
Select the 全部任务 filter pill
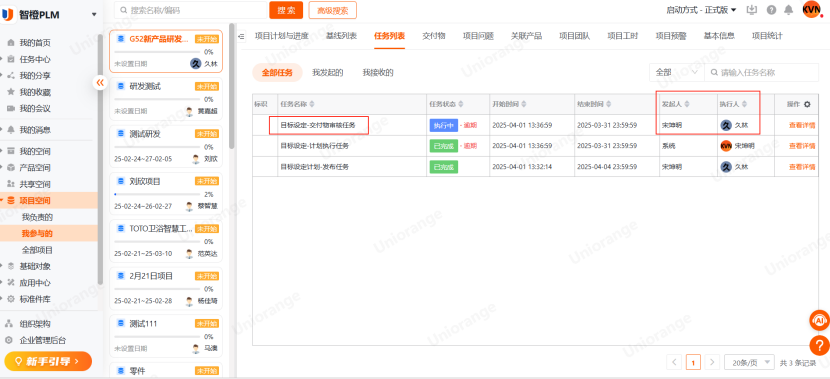coord(277,73)
